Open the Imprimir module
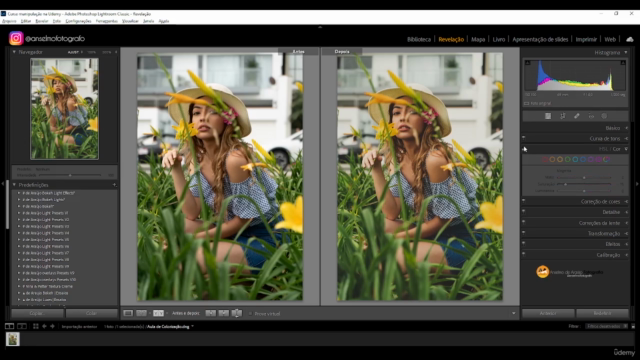The height and width of the screenshot is (360, 640). click(586, 40)
